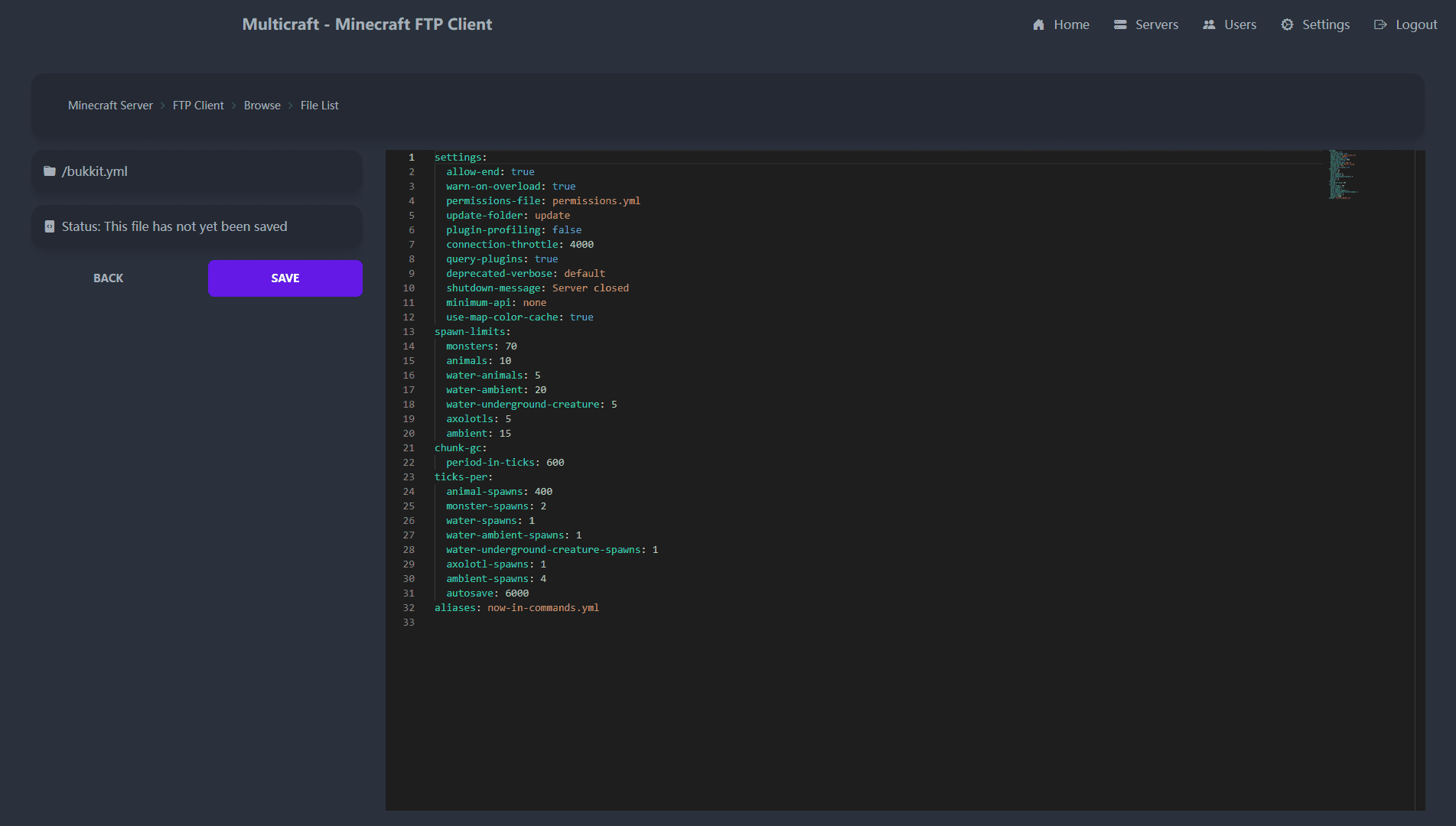Viewport: 1456px width, 826px height.
Task: Click 'monsters: 70' line
Action: [x=482, y=346]
